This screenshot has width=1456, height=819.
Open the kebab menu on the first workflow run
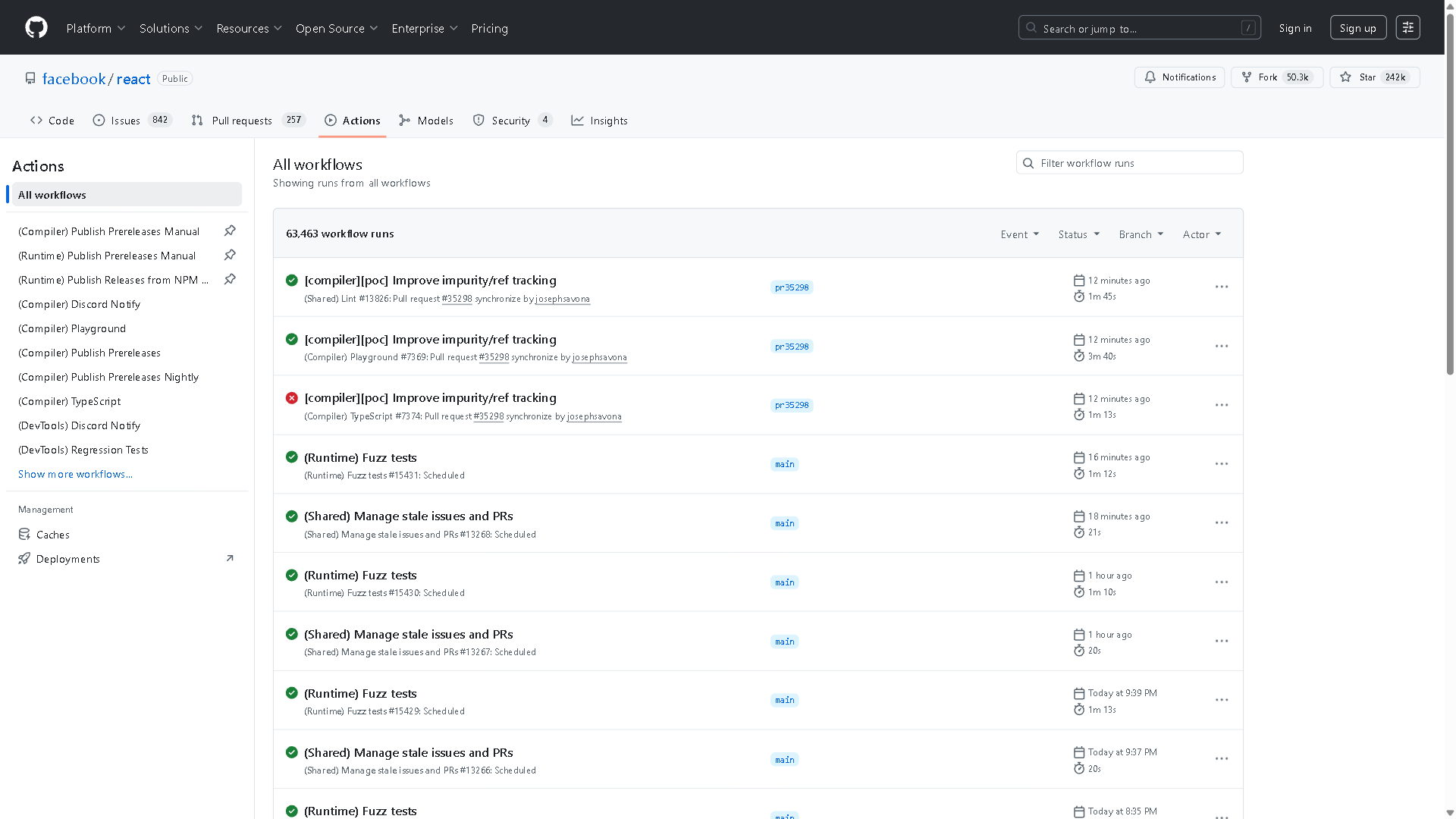point(1221,287)
